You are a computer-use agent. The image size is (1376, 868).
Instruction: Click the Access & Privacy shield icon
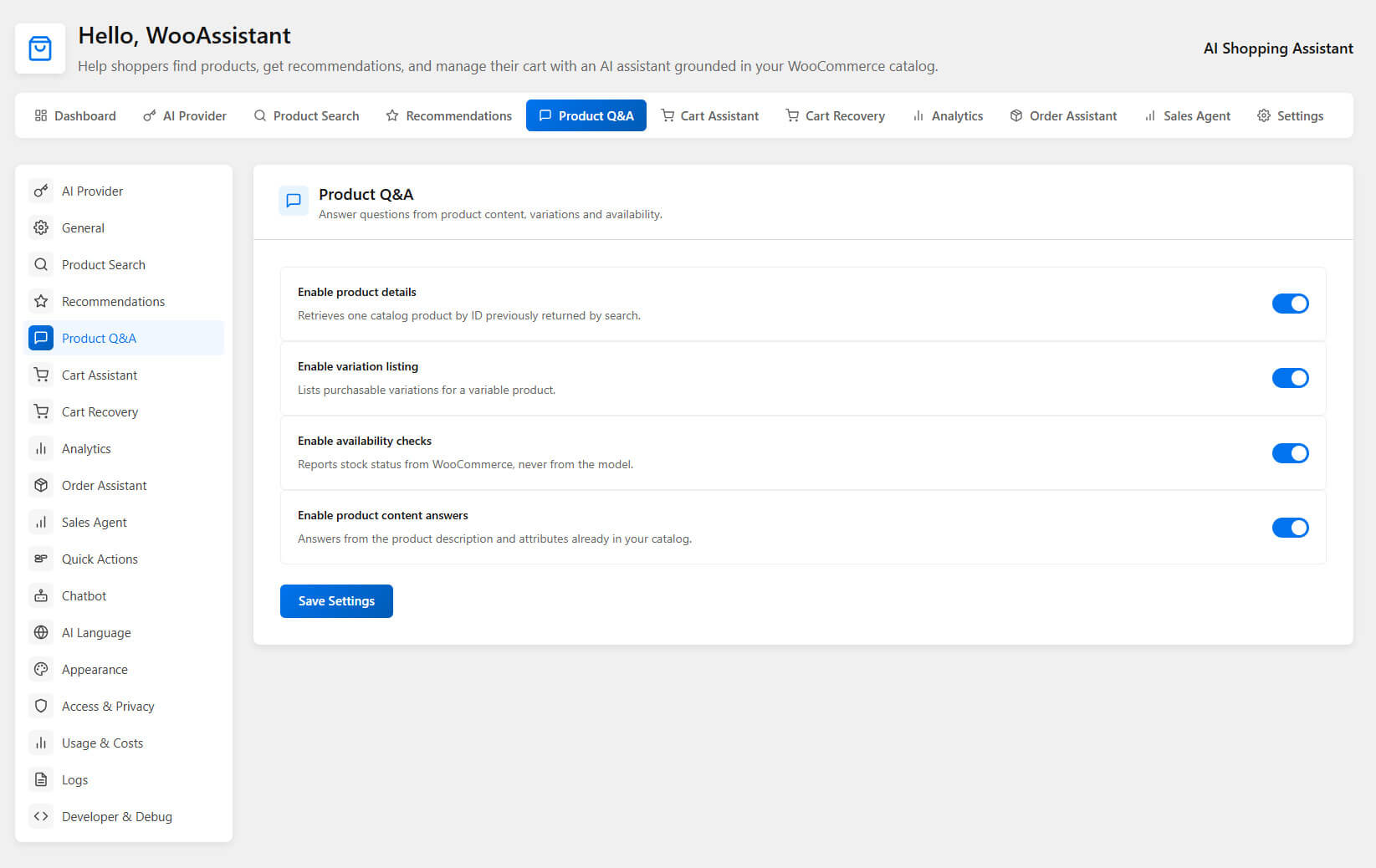coord(41,707)
